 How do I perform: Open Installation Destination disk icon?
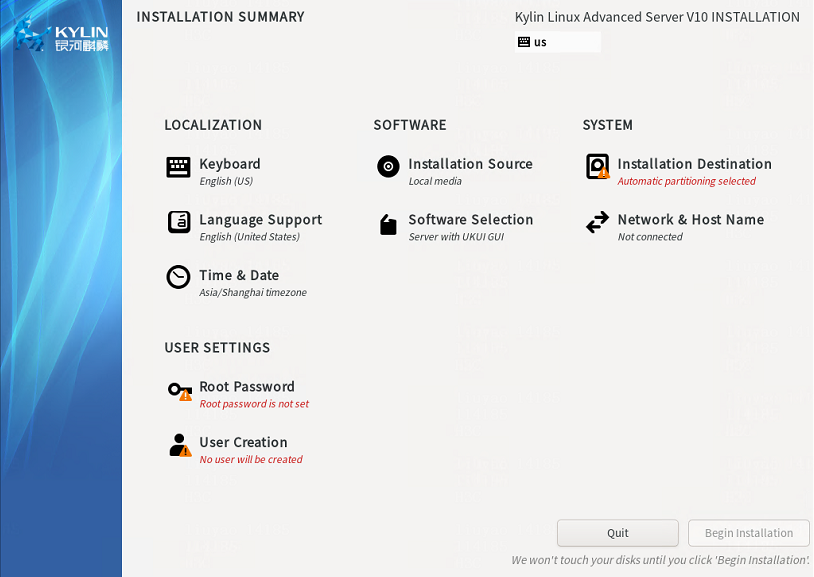point(597,166)
